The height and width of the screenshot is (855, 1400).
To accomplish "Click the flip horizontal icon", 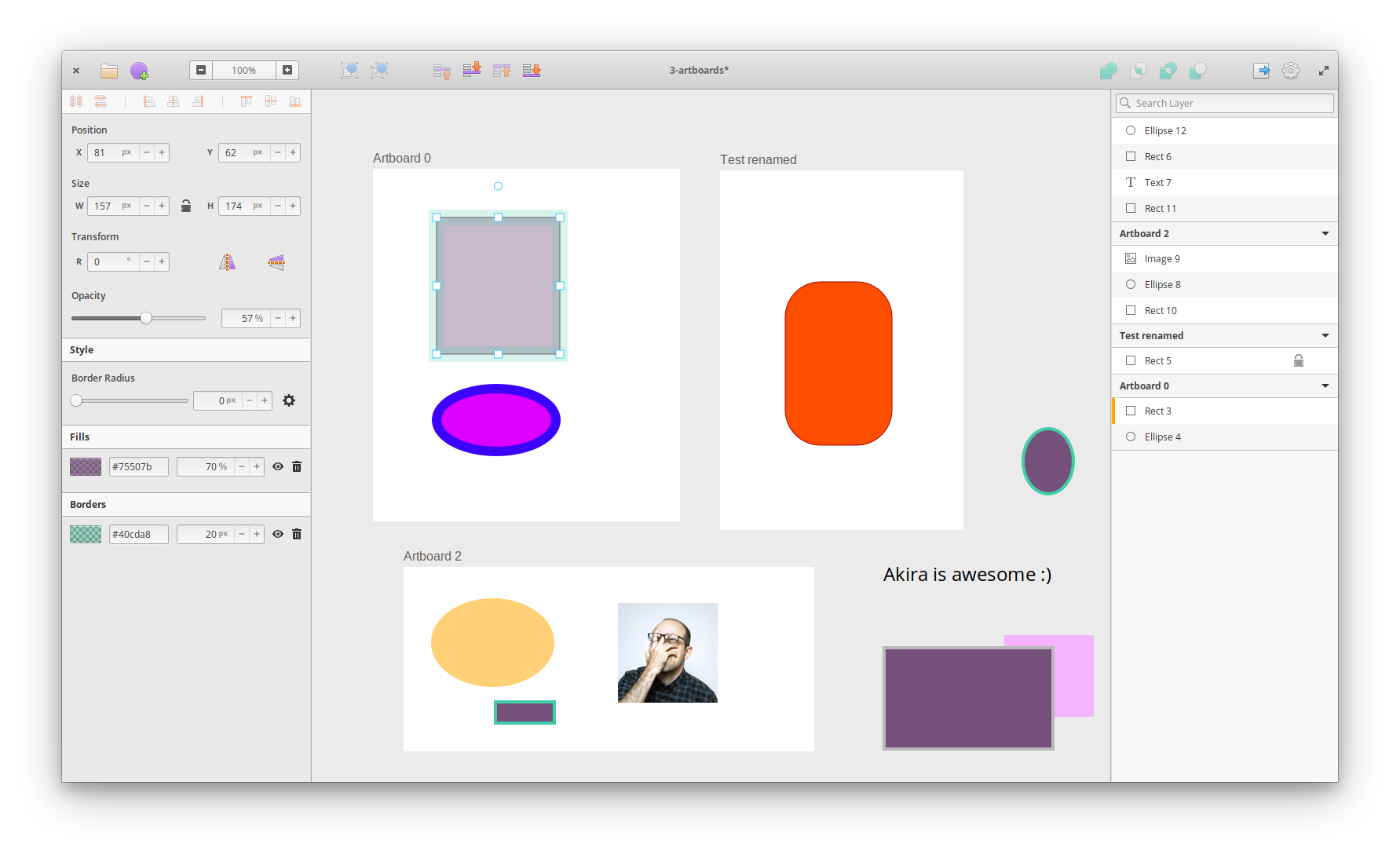I will 227,262.
